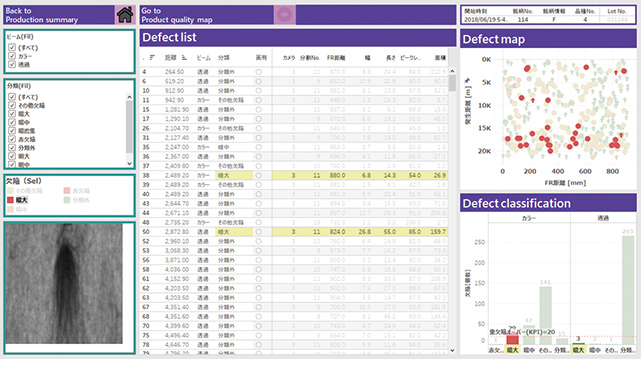Click the classification filter list's up scroll arrow
642x370 pixels.
pyautogui.click(x=129, y=97)
